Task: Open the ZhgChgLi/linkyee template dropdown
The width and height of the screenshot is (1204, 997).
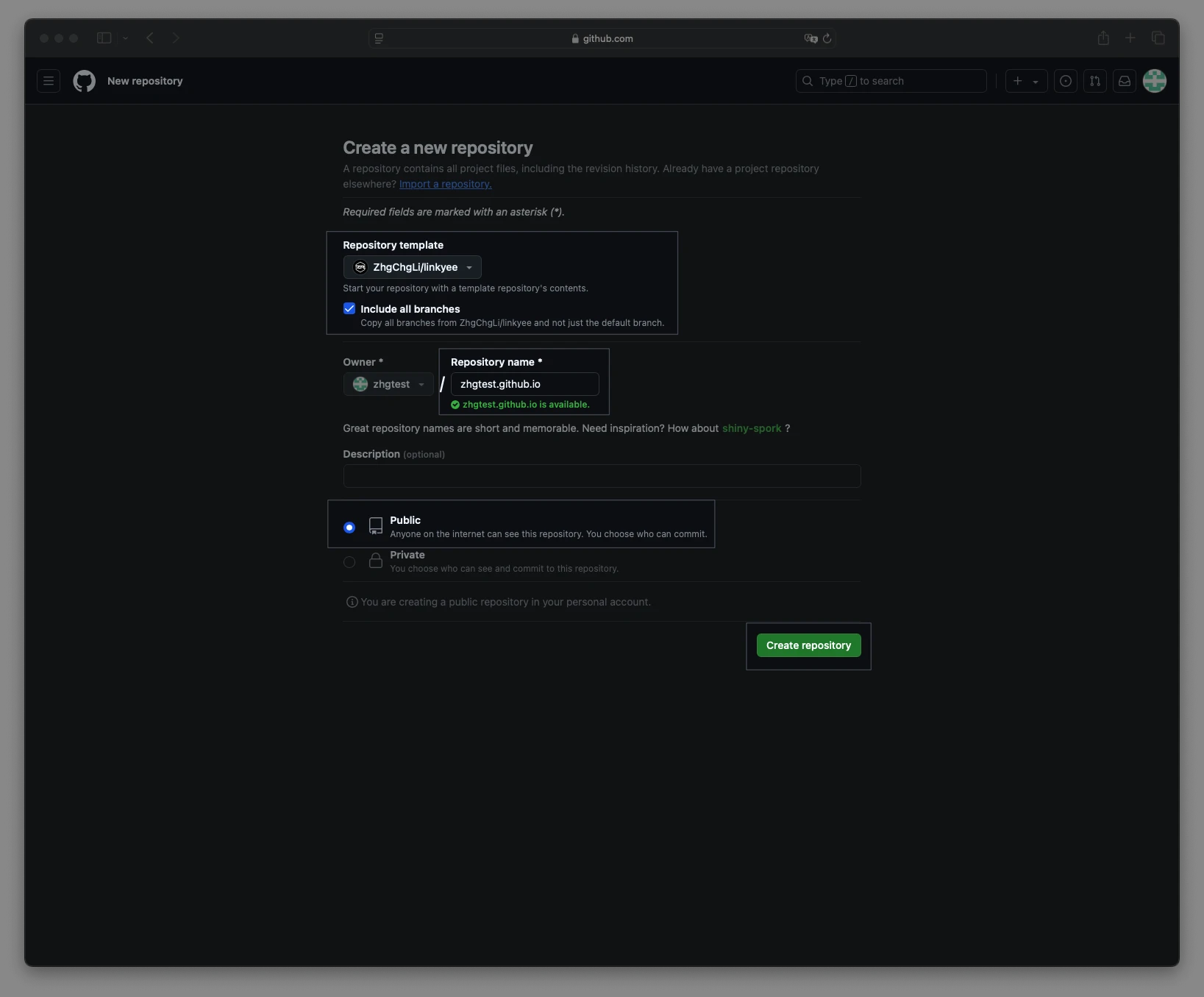Action: click(413, 267)
